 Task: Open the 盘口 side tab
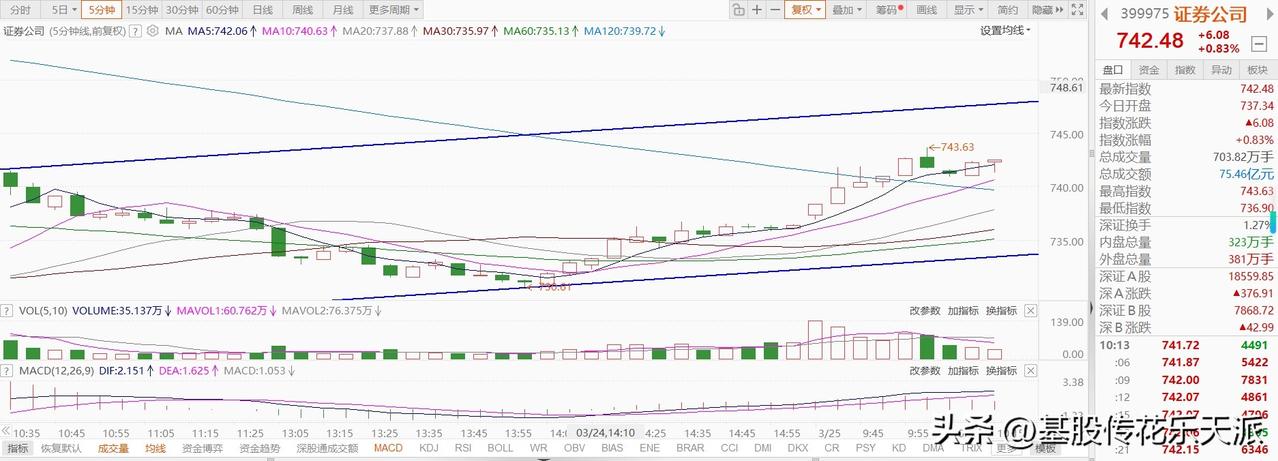1113,70
